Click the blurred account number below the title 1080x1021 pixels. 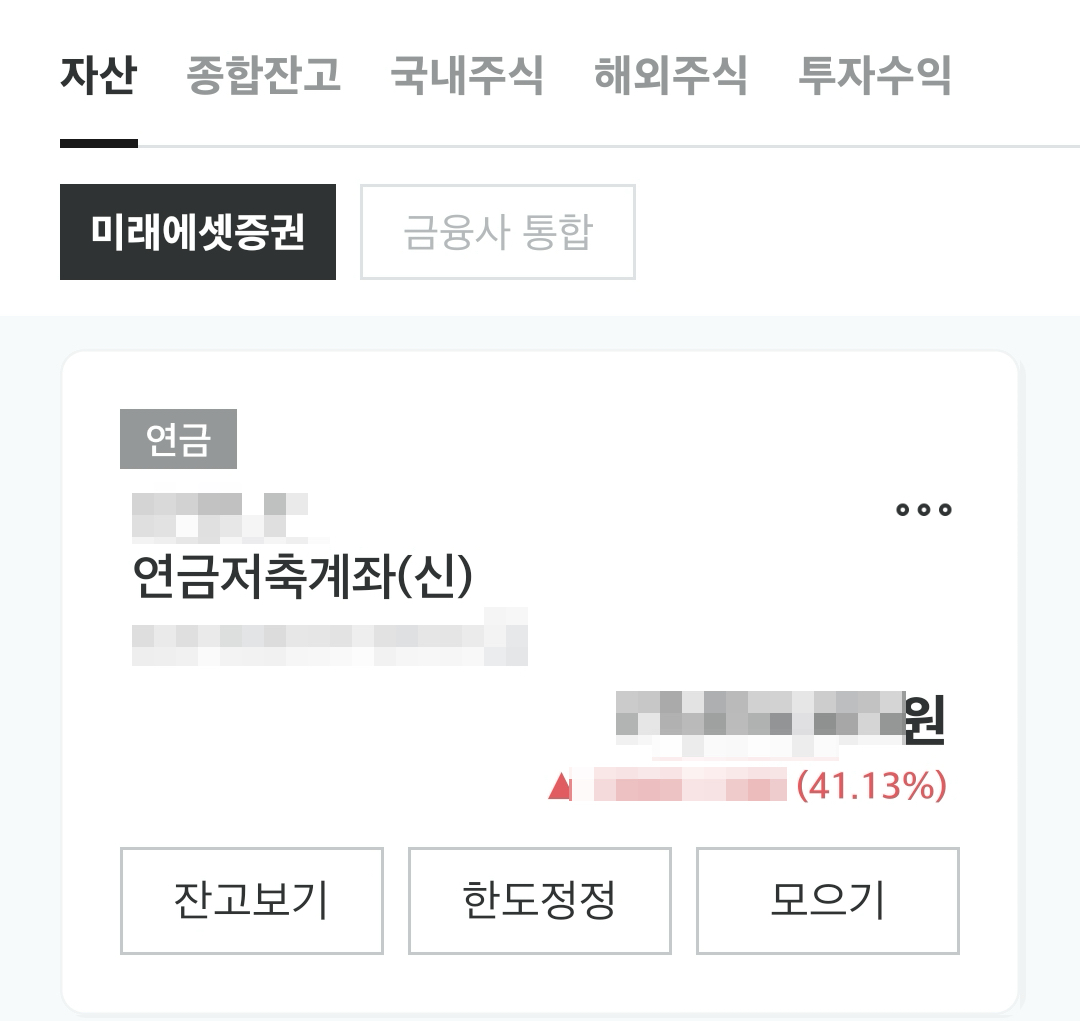329,637
